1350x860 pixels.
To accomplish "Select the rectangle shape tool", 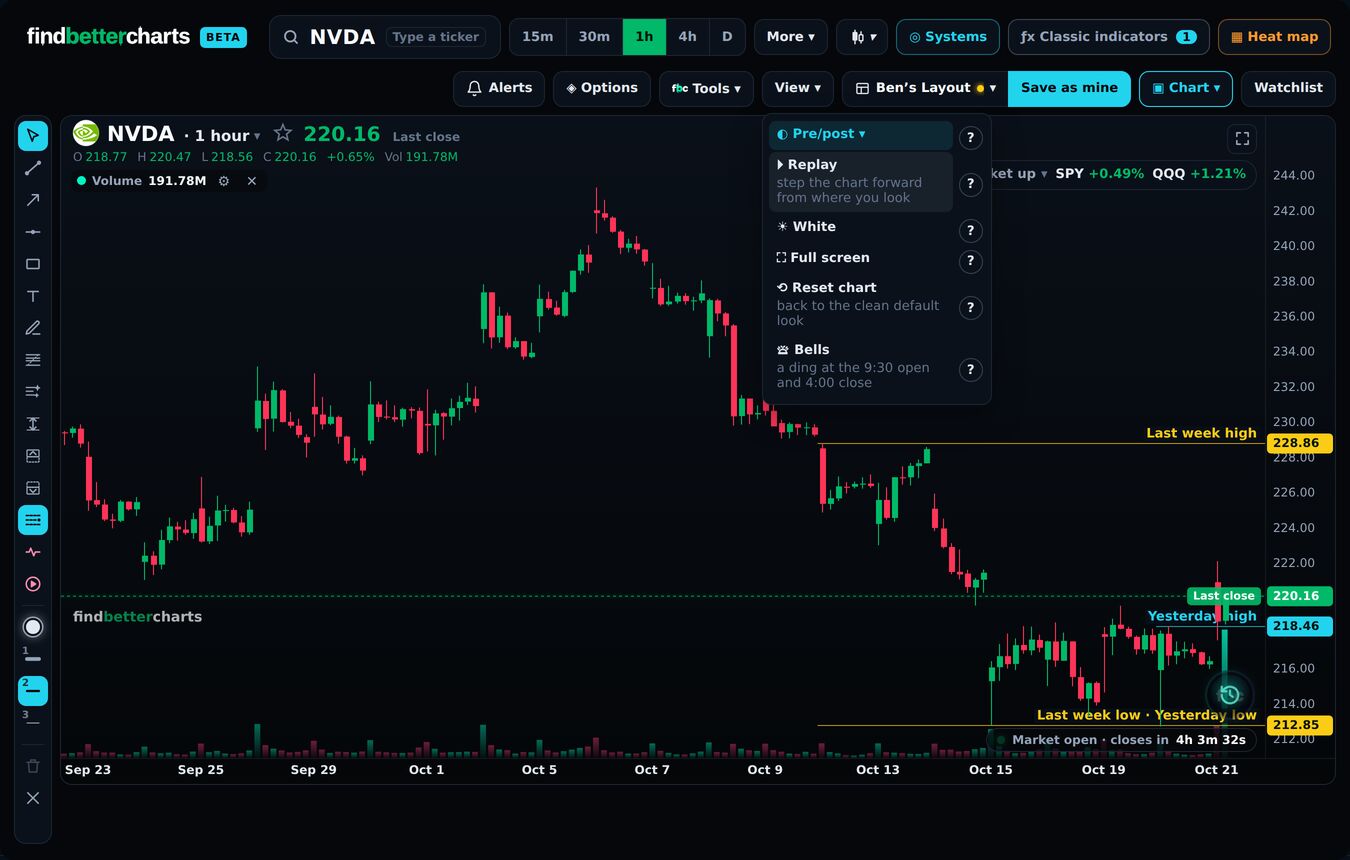I will (x=33, y=264).
